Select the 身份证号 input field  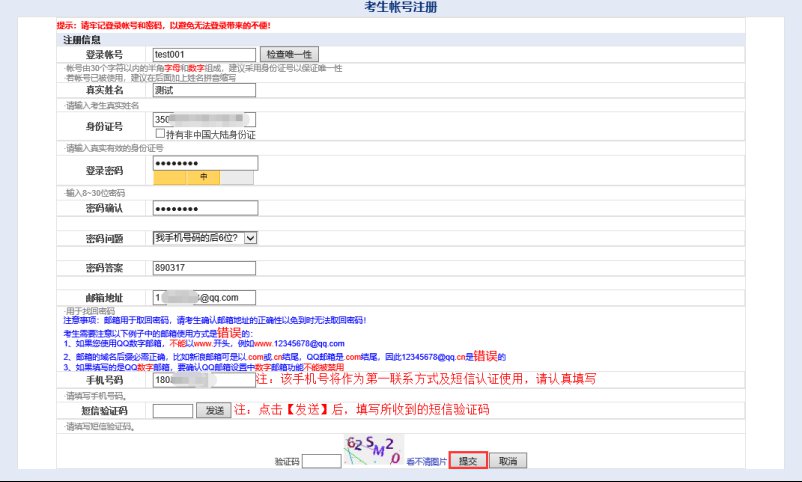[x=204, y=119]
